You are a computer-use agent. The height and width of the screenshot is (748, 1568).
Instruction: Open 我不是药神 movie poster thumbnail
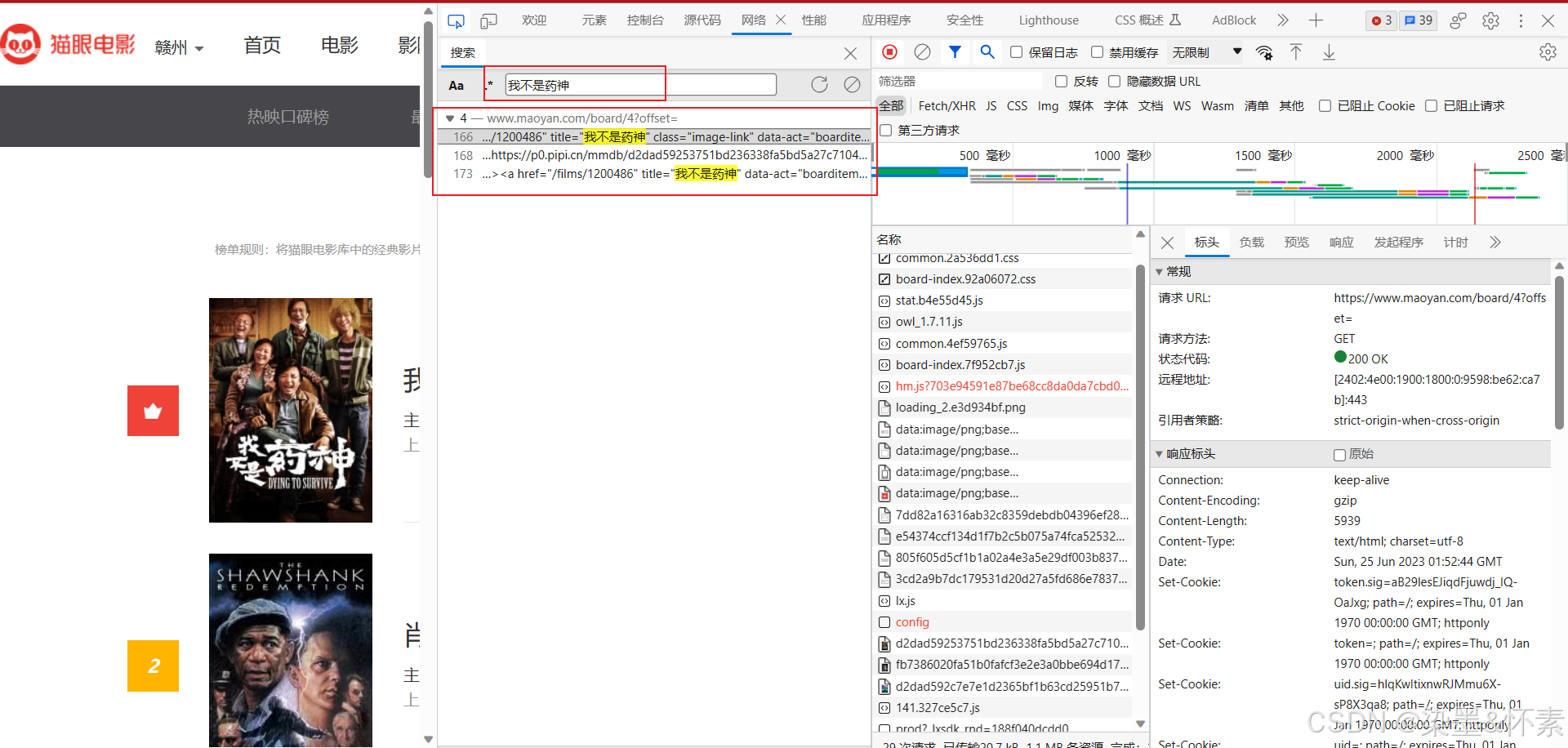pos(291,410)
